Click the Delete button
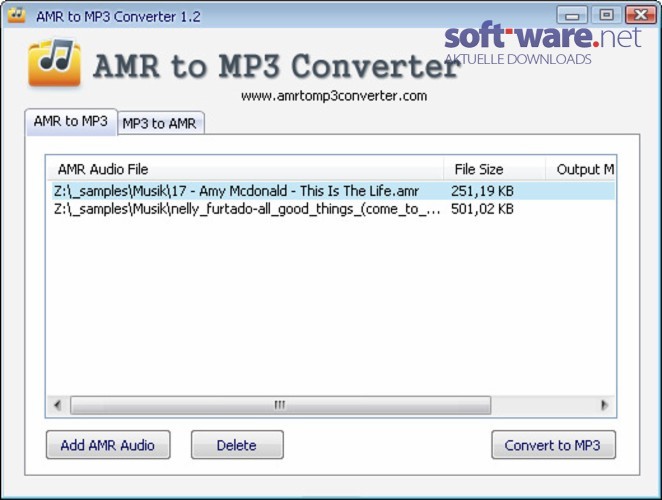 [x=237, y=445]
